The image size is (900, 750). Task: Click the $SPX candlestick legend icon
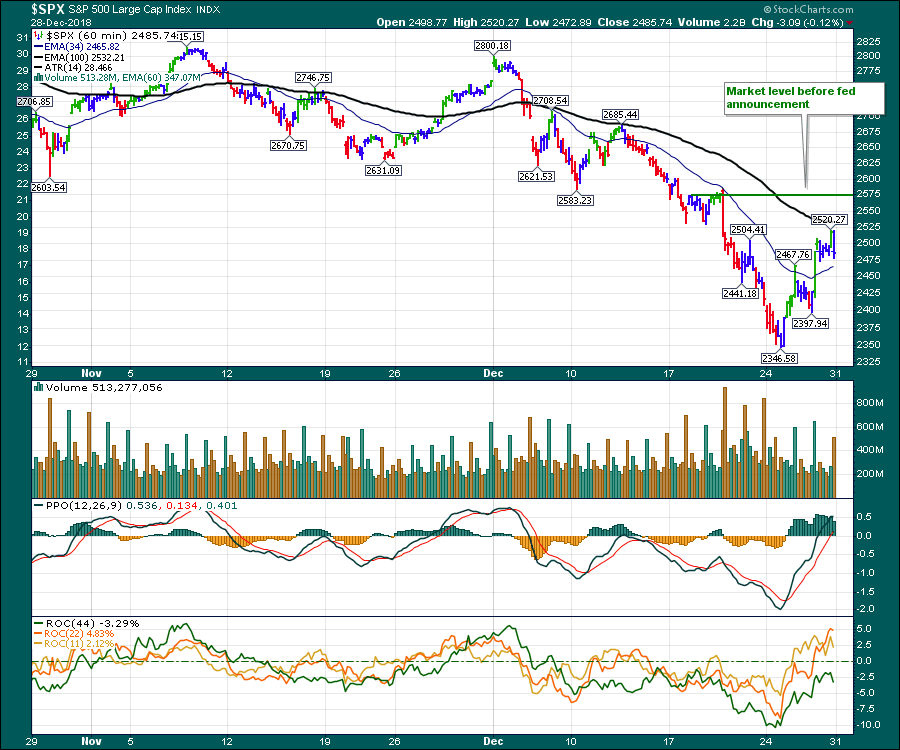39,36
